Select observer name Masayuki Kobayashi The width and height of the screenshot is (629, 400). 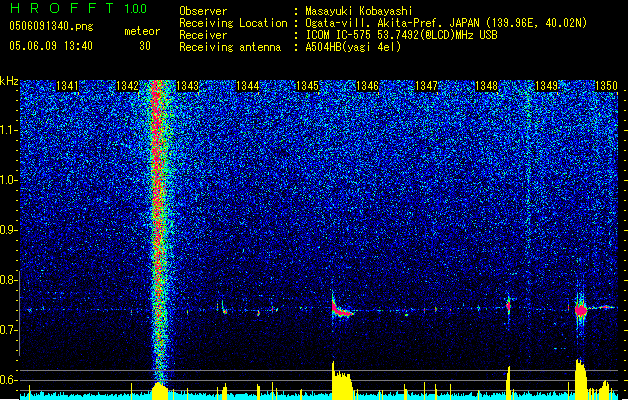pyautogui.click(x=359, y=11)
